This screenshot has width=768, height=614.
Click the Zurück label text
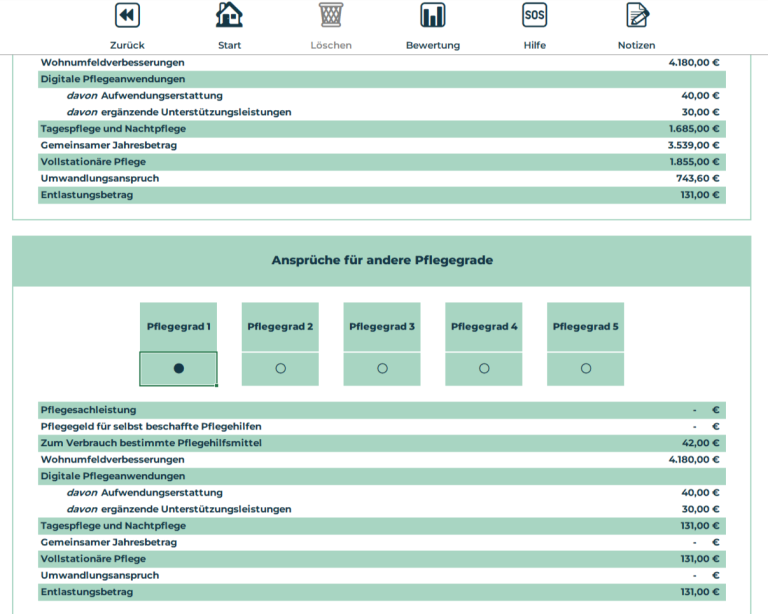[x=127, y=45]
